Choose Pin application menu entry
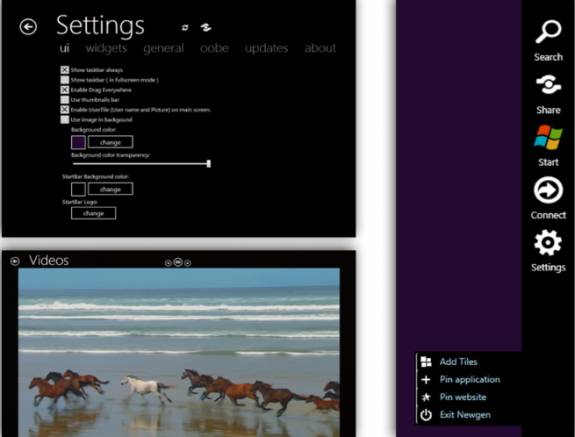Viewport: 575px width, 437px height. point(470,379)
